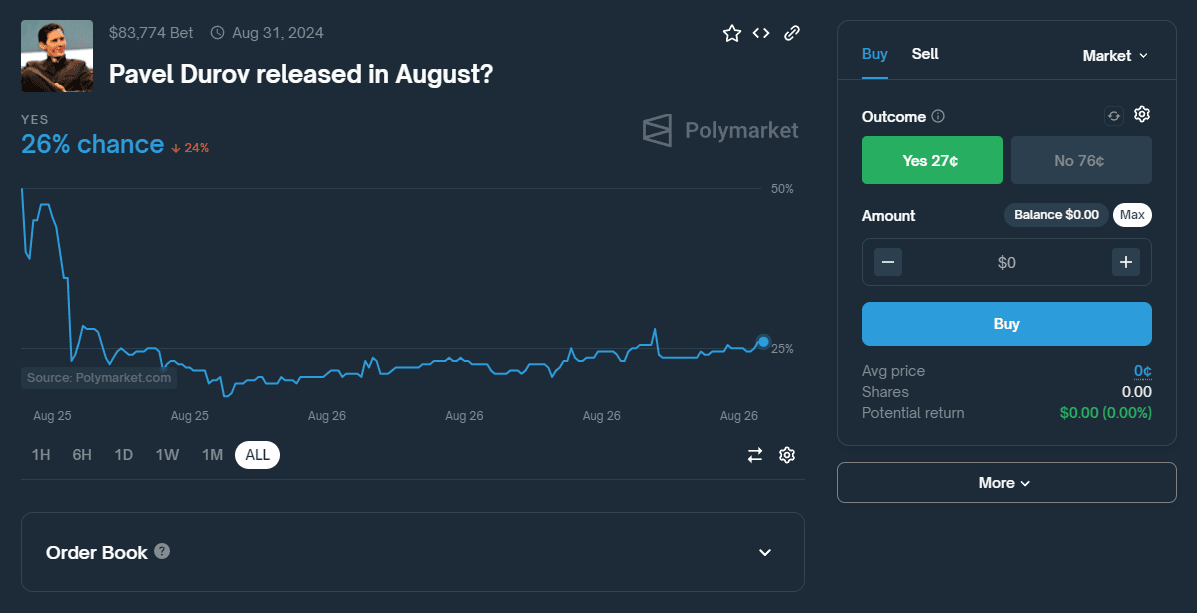Image resolution: width=1197 pixels, height=613 pixels.
Task: Switch chart range to ALL
Action: tap(257, 455)
